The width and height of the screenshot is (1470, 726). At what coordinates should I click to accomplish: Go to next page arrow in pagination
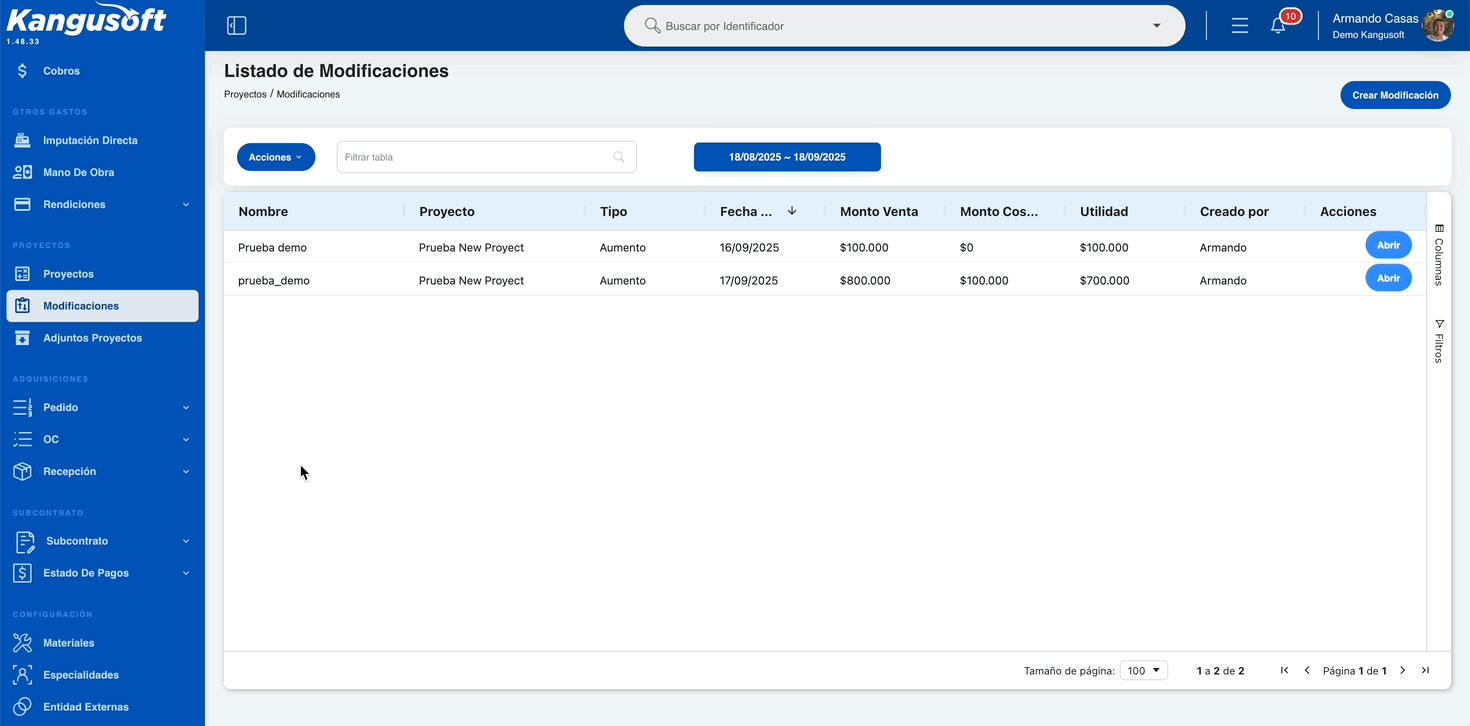point(1403,670)
